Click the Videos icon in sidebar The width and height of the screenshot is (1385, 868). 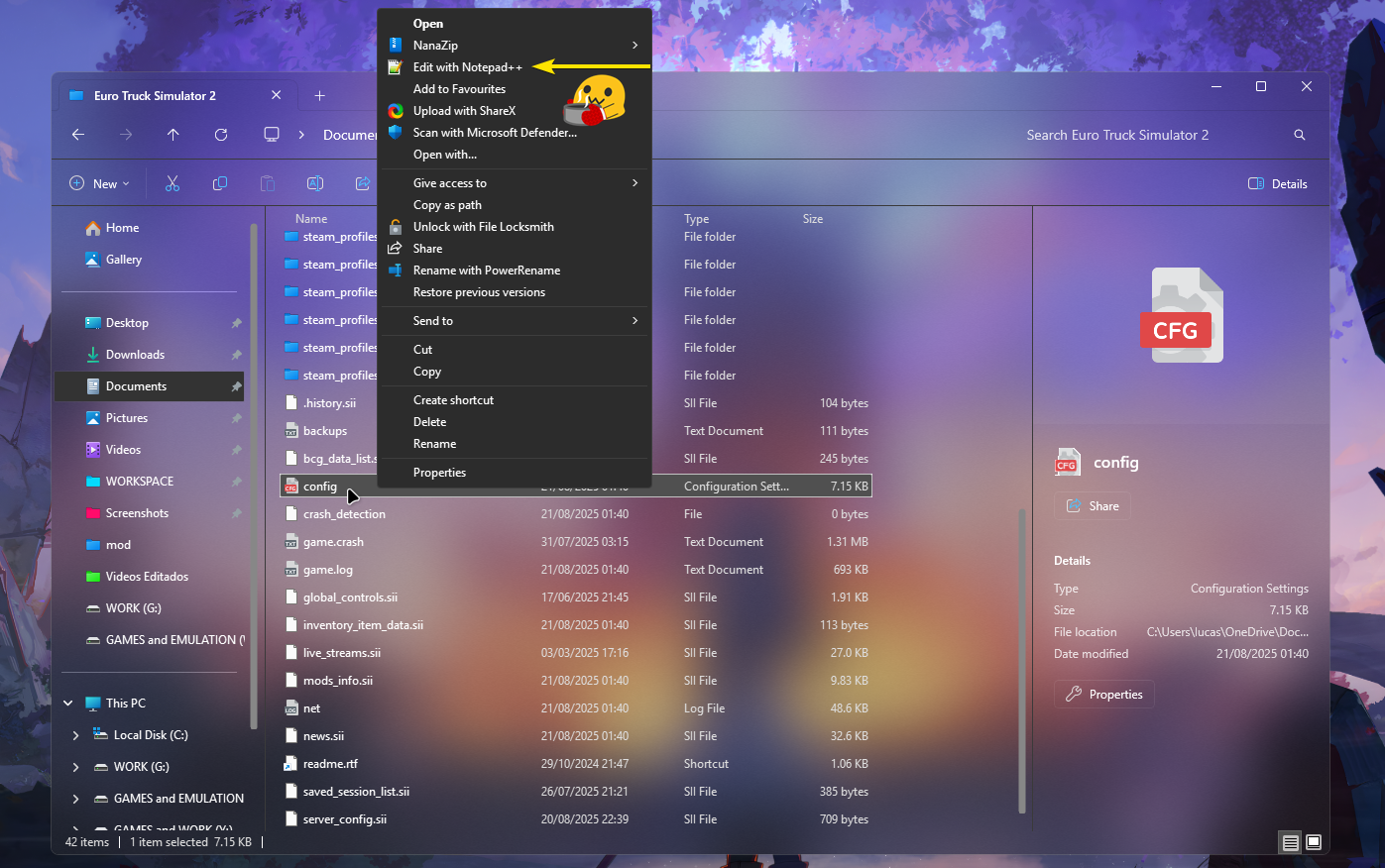(x=93, y=450)
